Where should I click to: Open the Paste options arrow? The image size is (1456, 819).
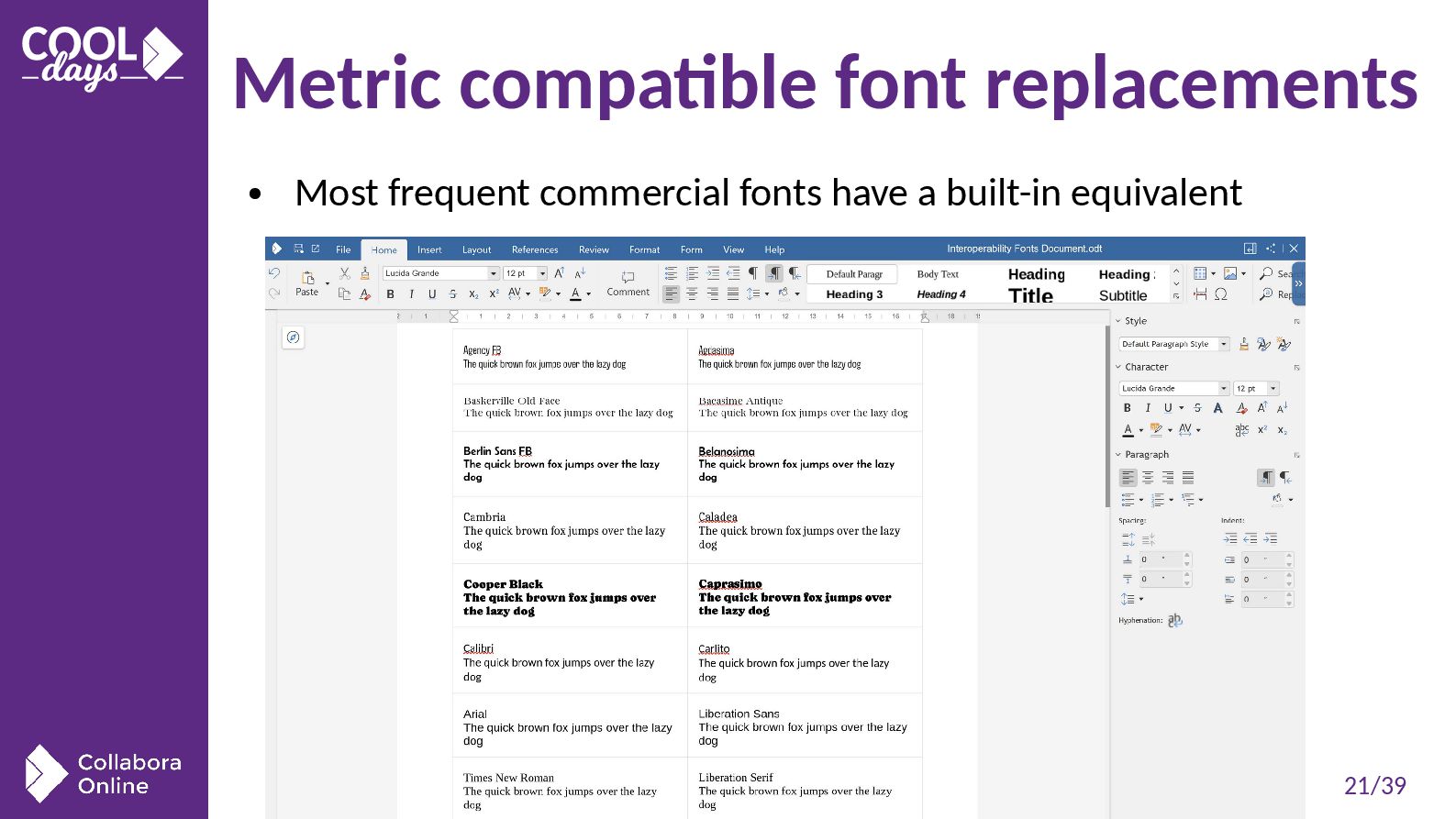(328, 283)
